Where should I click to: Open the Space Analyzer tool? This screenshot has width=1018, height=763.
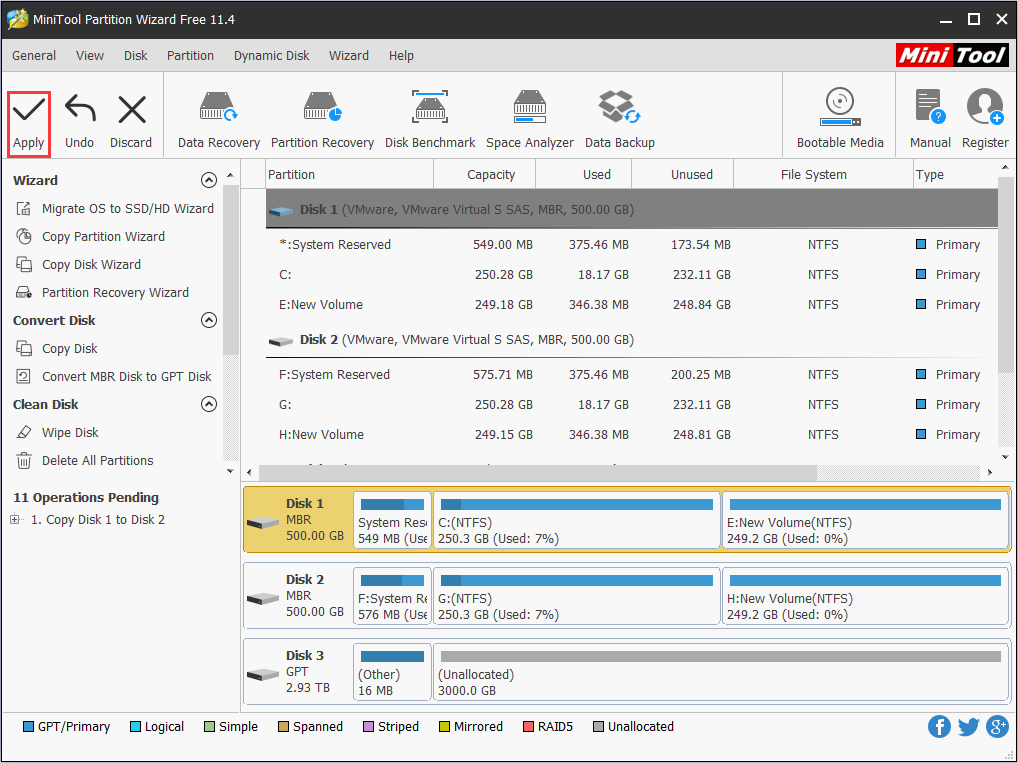coord(529,109)
